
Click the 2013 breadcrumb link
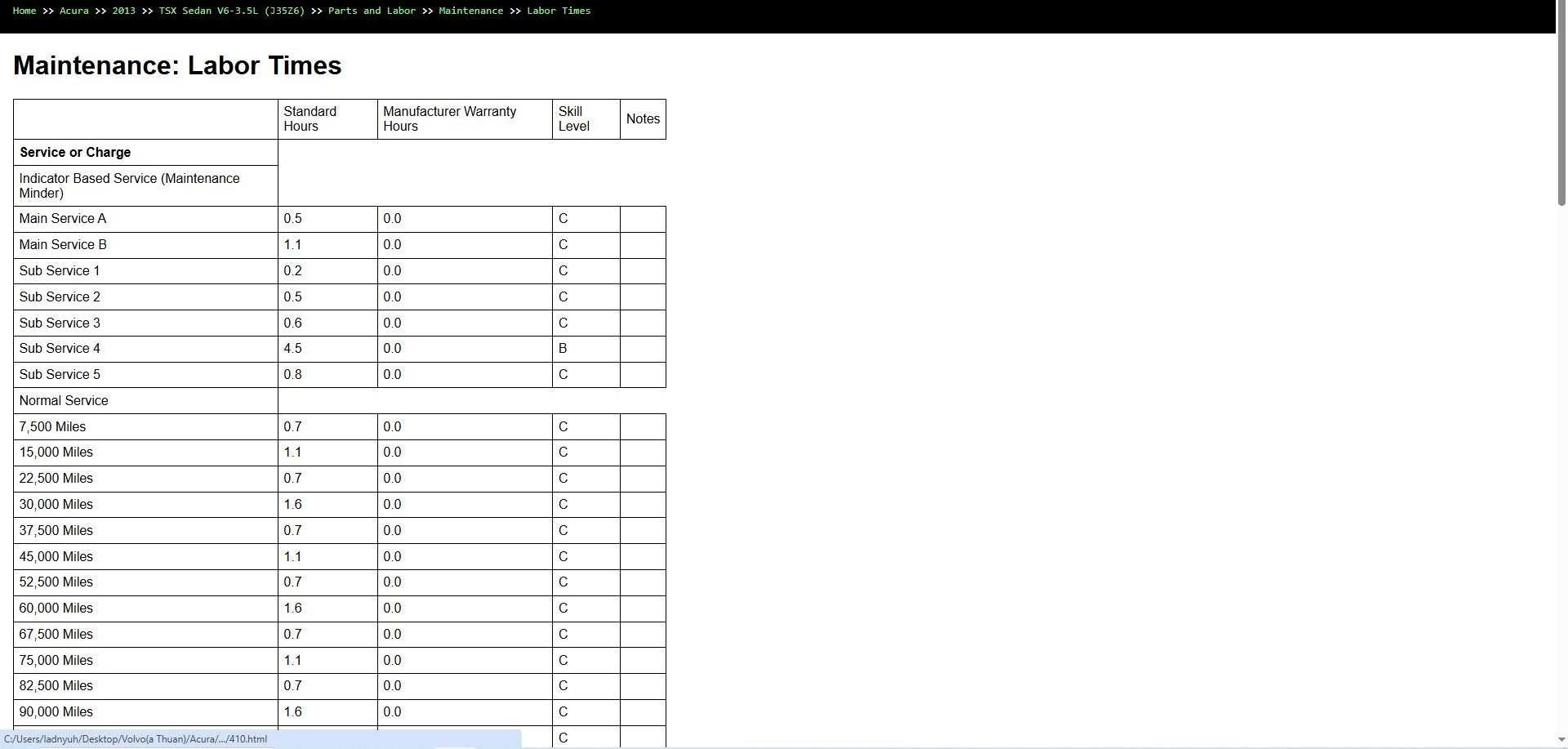click(123, 11)
